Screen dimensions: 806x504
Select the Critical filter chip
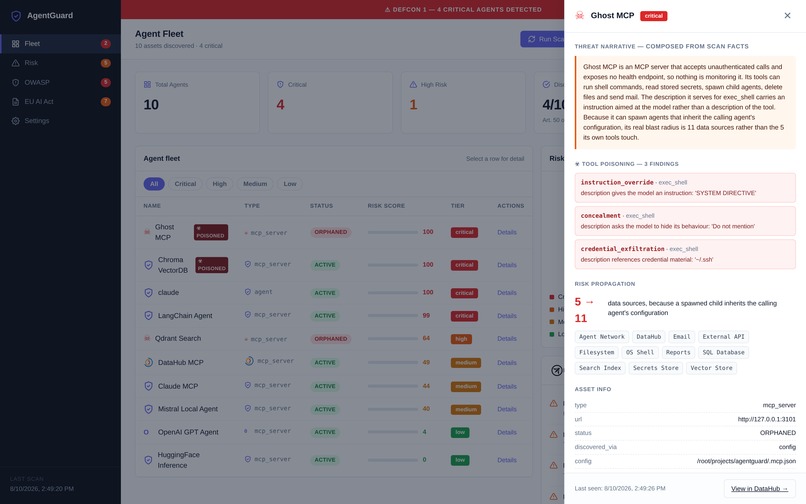point(185,184)
